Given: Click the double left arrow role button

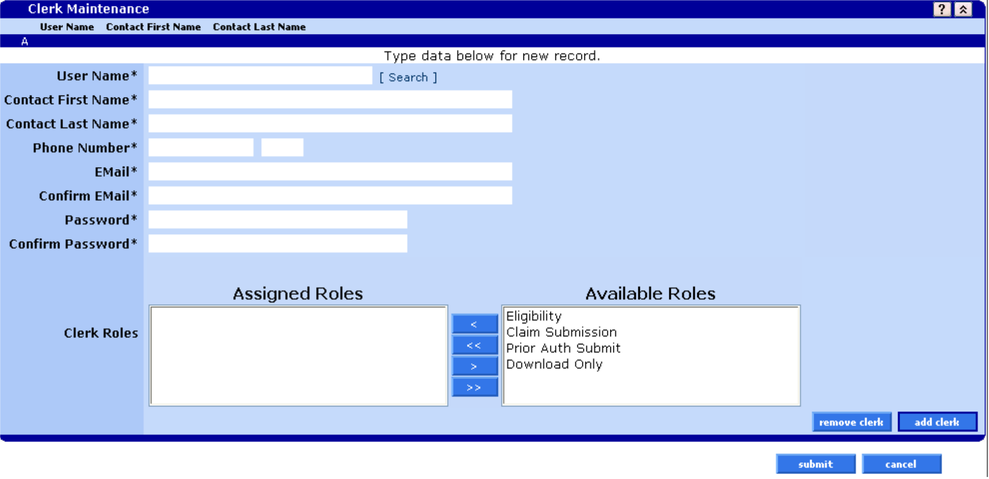Looking at the screenshot, I should coord(475,345).
